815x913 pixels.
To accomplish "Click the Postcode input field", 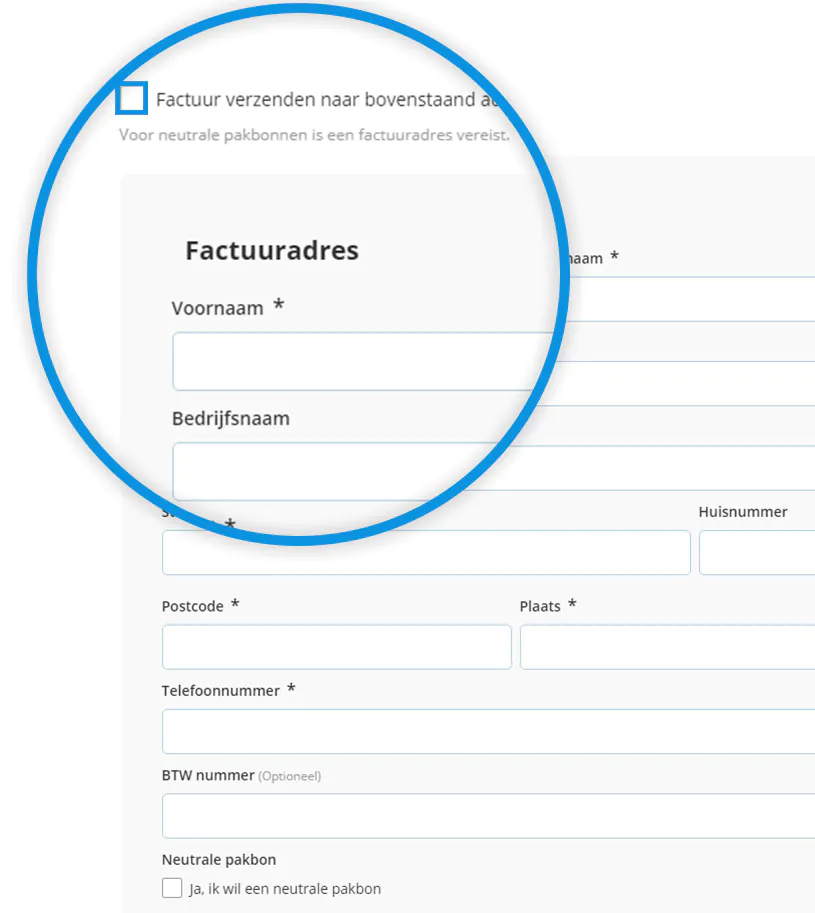I will pos(336,647).
